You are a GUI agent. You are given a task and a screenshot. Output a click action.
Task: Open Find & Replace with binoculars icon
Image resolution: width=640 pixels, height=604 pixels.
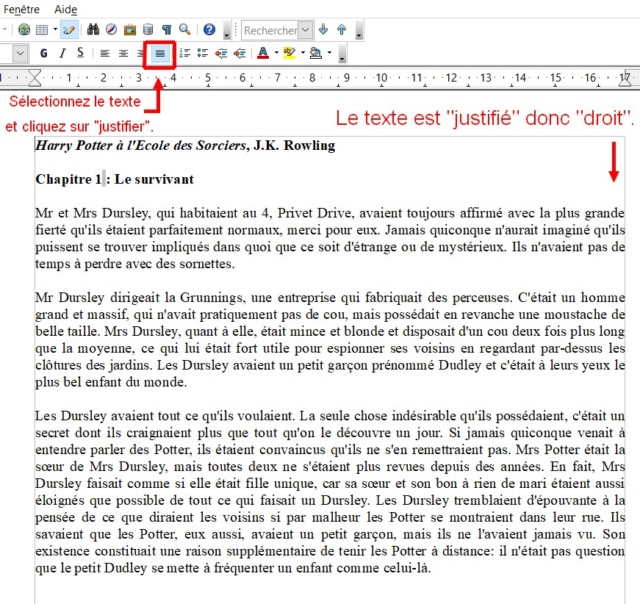(93, 29)
